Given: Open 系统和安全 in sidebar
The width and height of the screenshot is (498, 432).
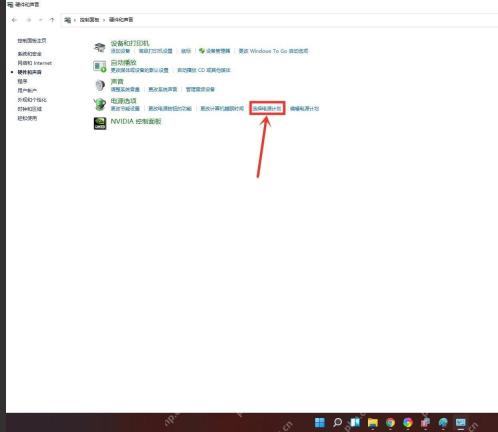Looking at the screenshot, I should click(x=30, y=54).
